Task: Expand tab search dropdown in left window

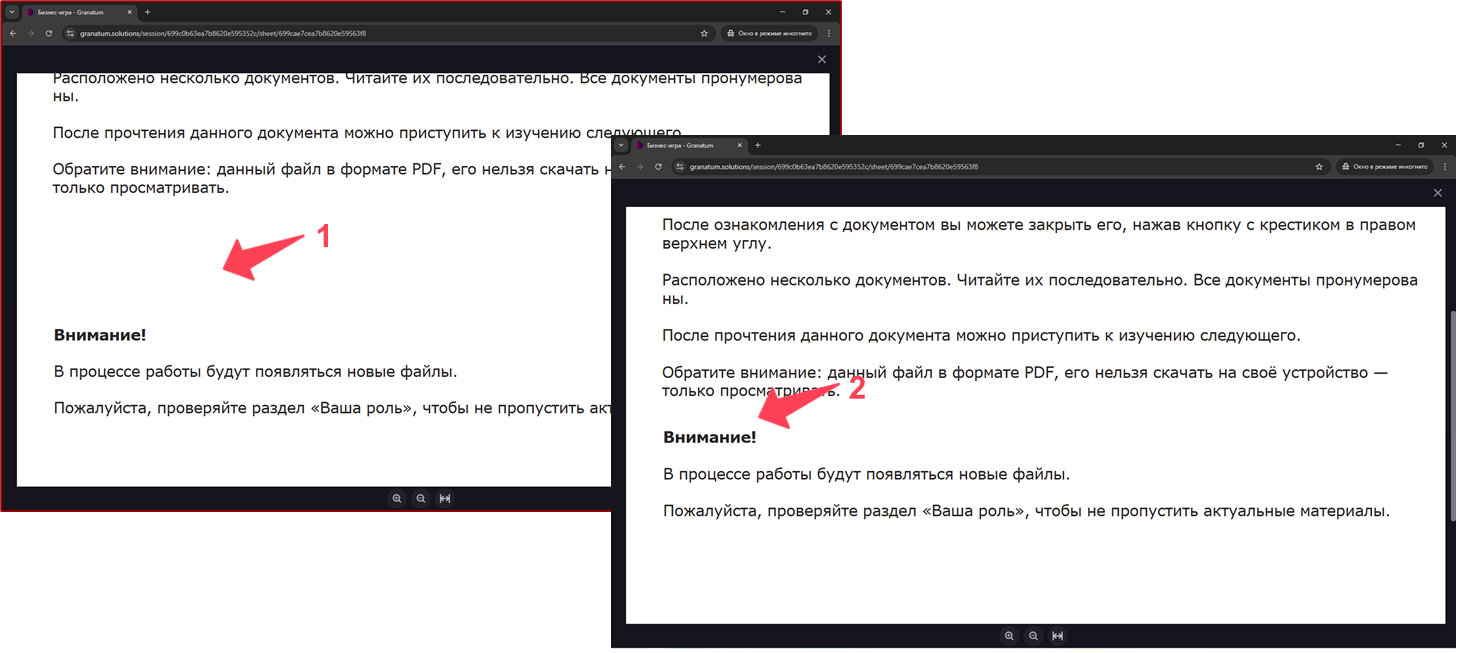Action: pyautogui.click(x=12, y=12)
